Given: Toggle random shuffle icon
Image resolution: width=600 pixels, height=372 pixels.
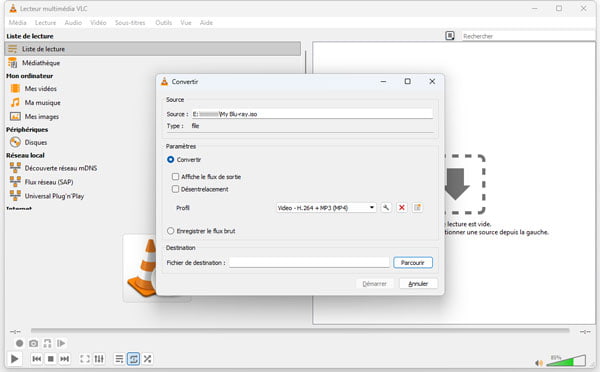Looking at the screenshot, I should [147, 359].
